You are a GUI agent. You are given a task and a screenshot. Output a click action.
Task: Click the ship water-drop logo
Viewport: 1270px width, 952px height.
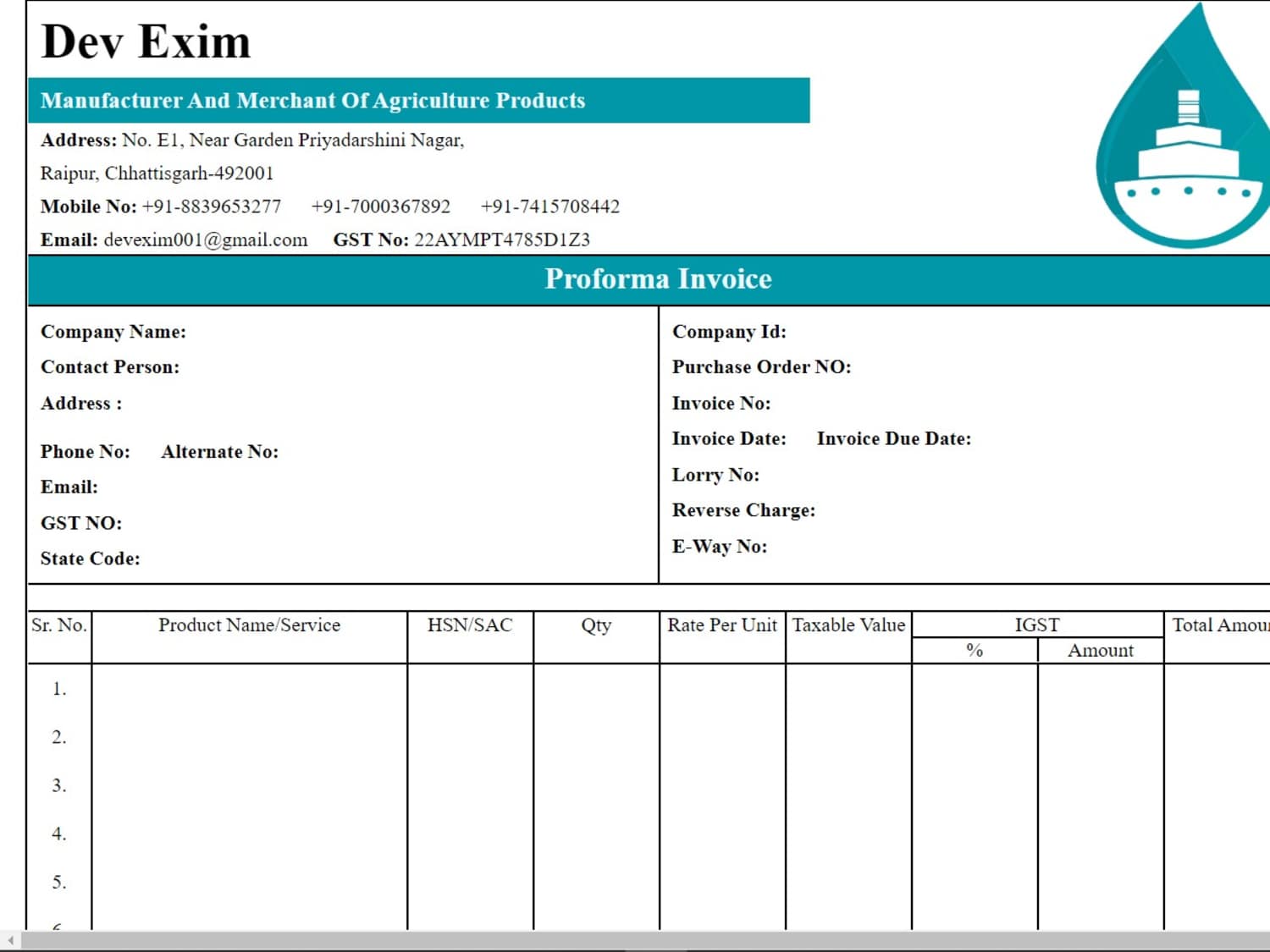(1184, 125)
